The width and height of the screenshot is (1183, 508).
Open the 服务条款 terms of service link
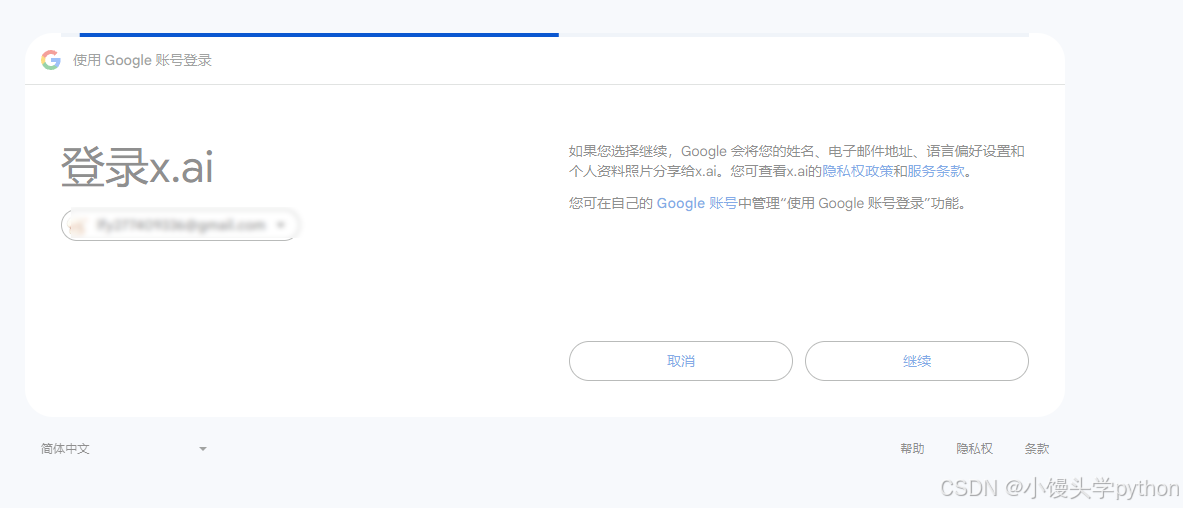click(936, 171)
